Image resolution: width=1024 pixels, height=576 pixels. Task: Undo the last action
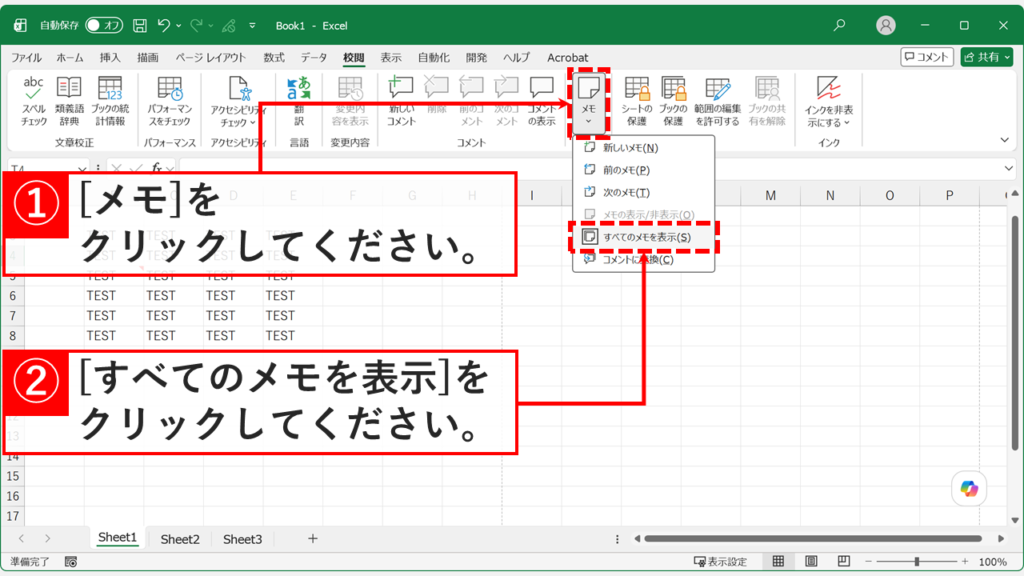[163, 25]
